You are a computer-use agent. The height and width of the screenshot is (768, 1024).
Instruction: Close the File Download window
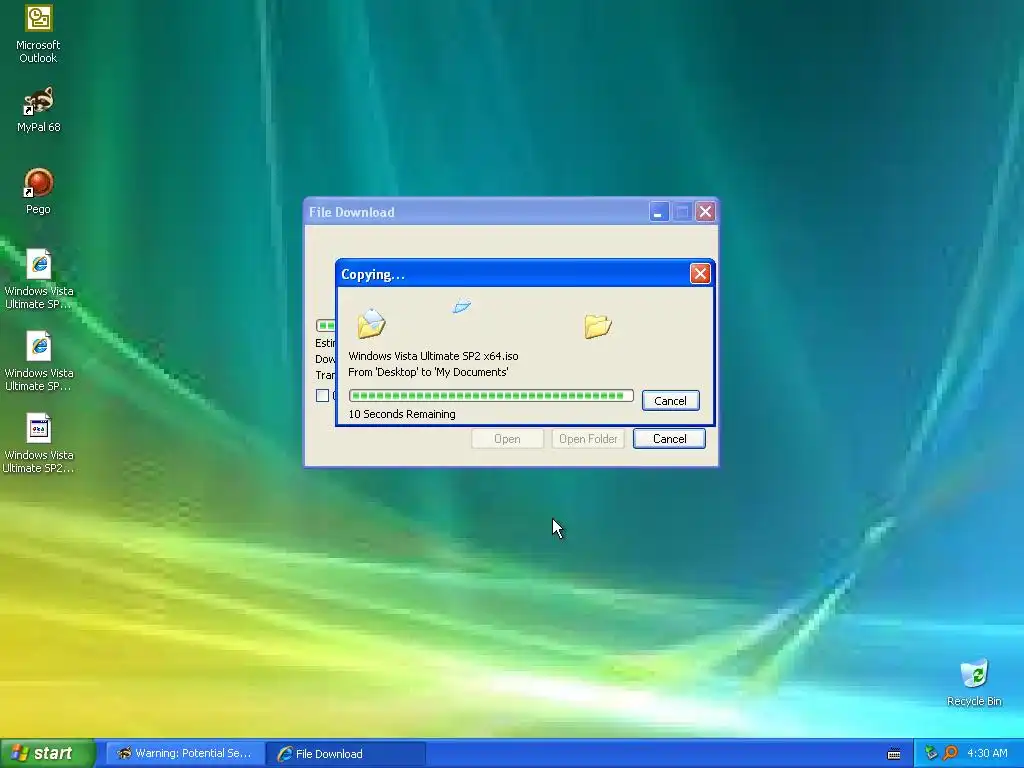705,212
